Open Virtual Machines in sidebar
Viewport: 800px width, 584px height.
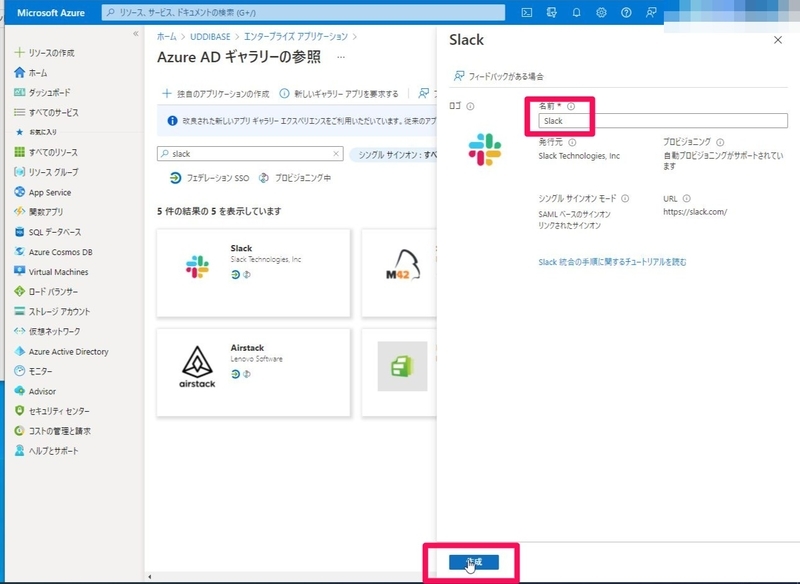tap(51, 272)
